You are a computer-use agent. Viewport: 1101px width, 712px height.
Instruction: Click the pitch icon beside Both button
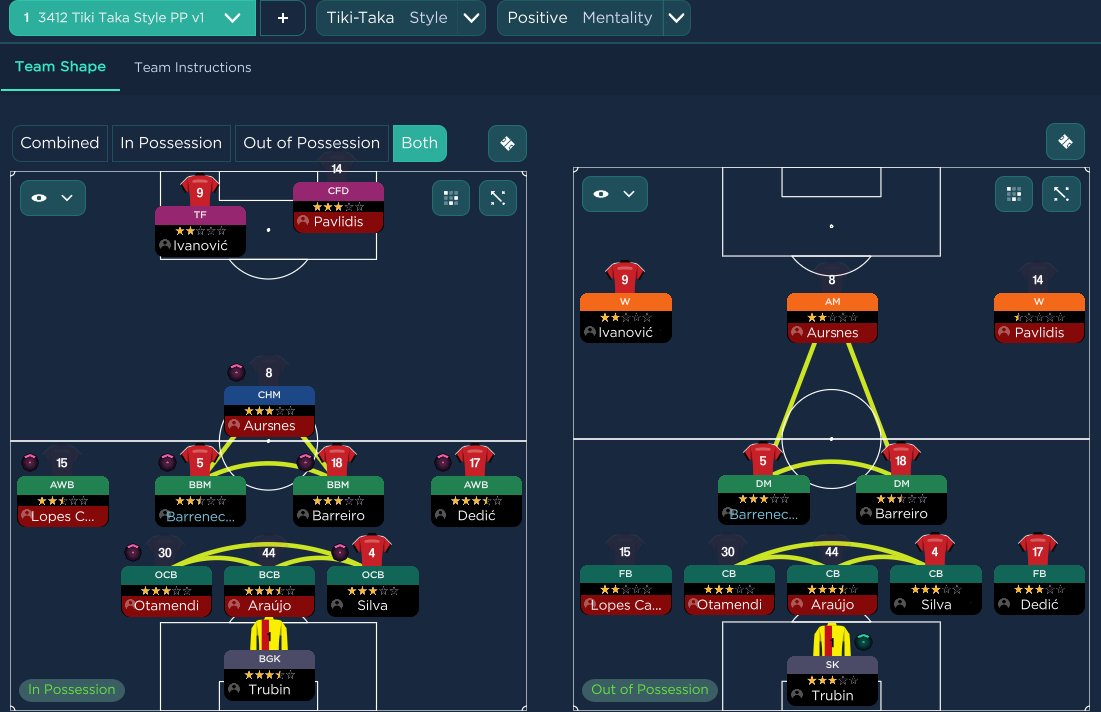(x=507, y=143)
